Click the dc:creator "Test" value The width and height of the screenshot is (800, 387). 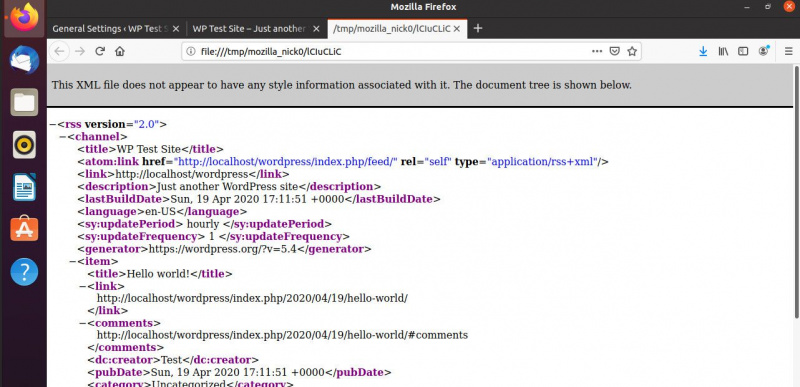[171, 360]
